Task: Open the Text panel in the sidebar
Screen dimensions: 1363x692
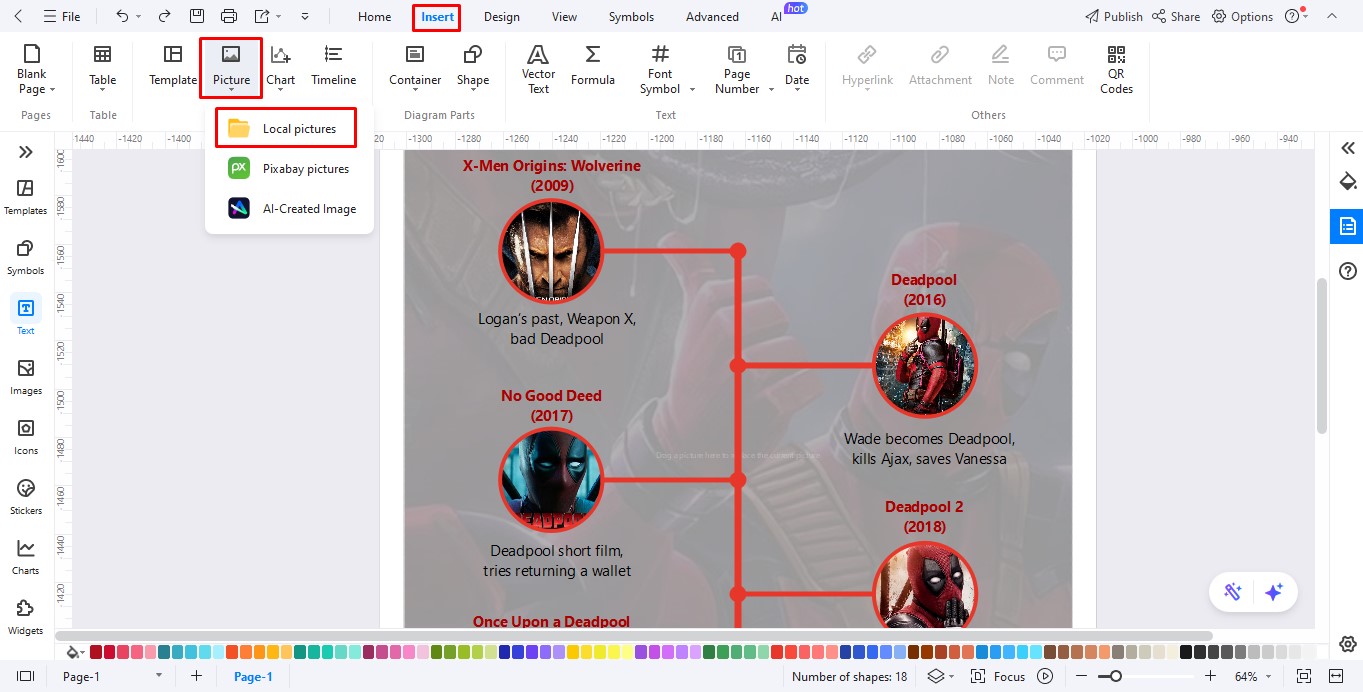Action: [26, 316]
